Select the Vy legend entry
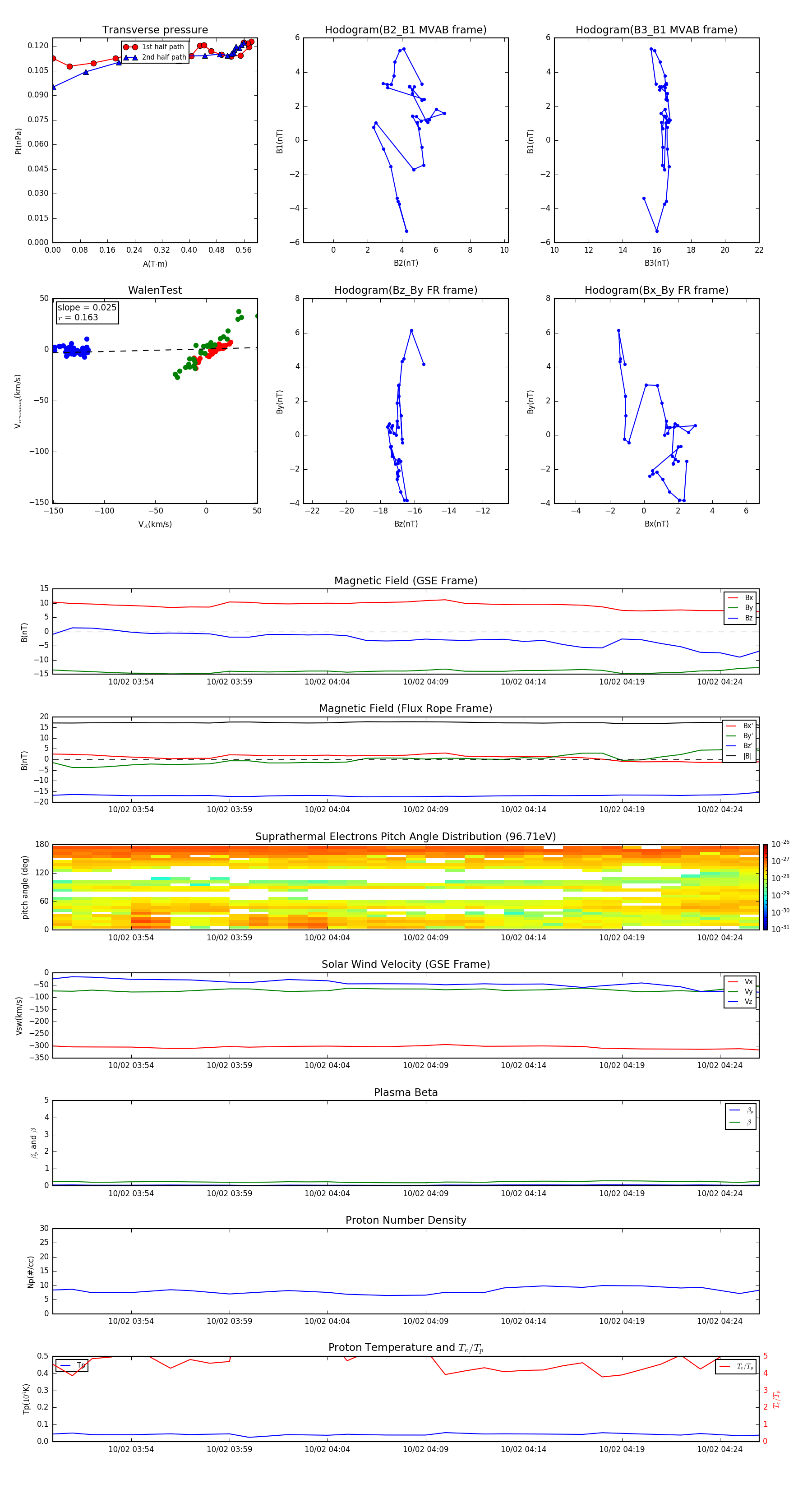This screenshot has height=1489, width=812. pos(741,991)
